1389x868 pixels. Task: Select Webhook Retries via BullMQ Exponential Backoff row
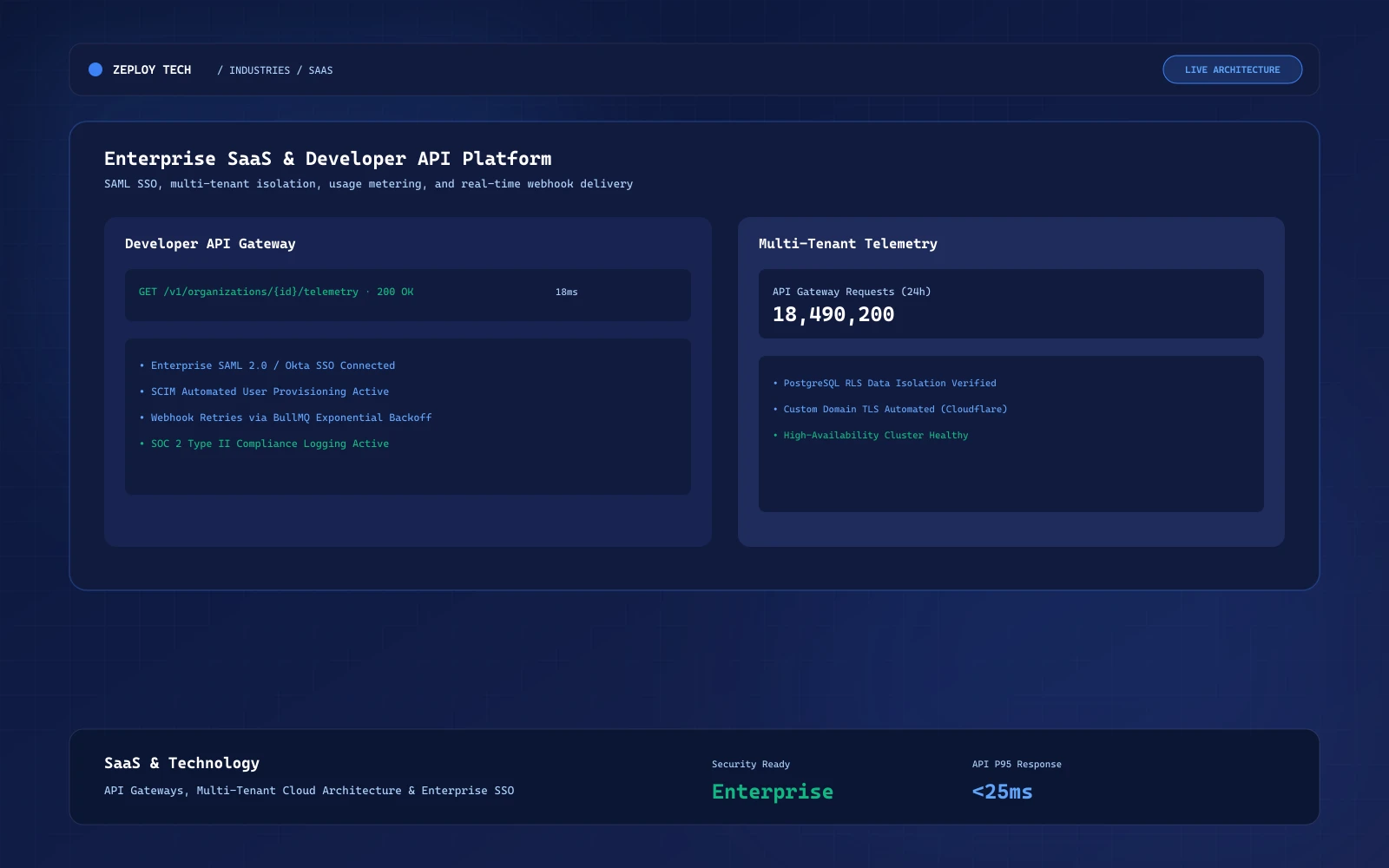[286, 418]
